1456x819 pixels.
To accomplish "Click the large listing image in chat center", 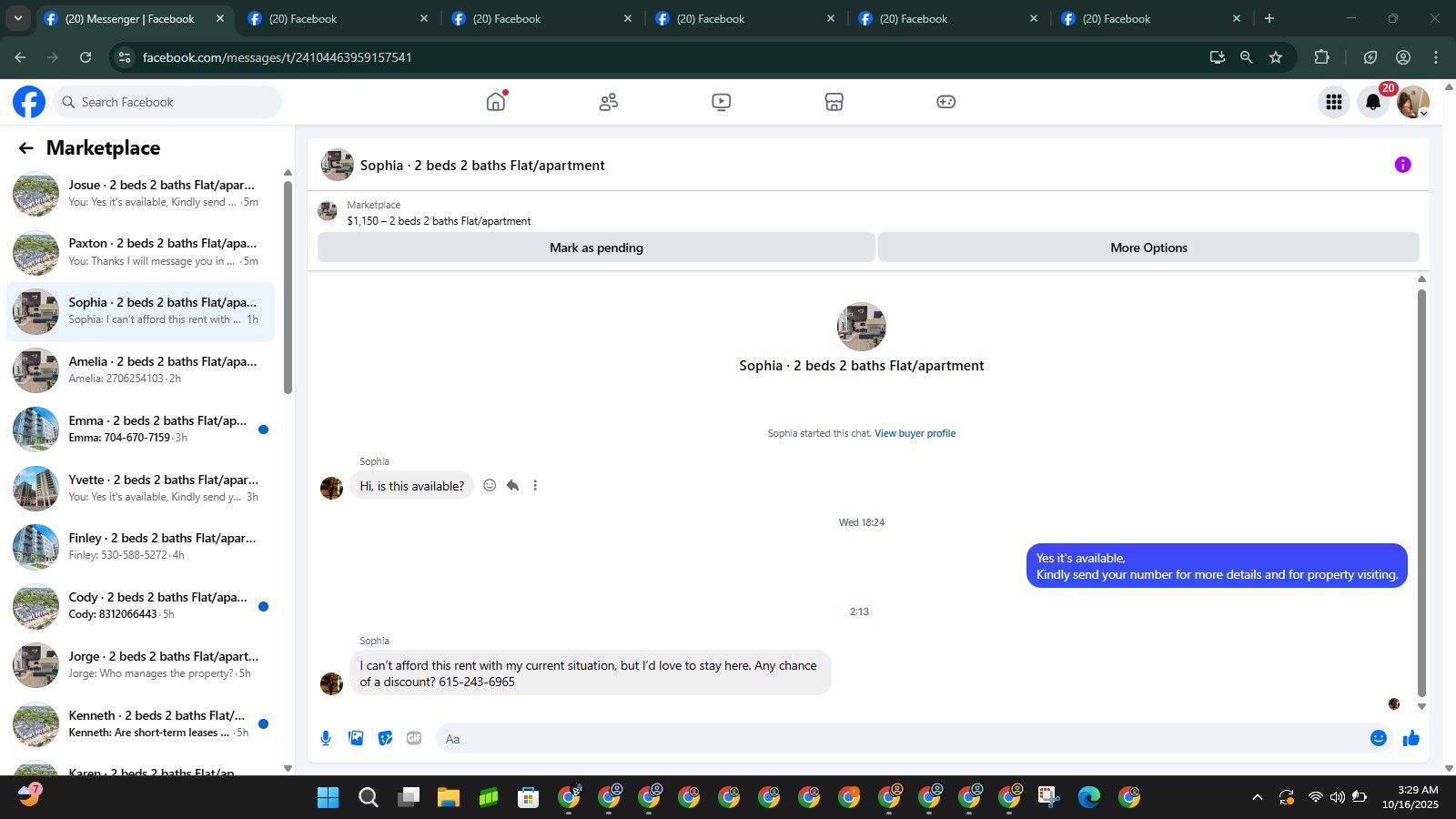I will [861, 327].
